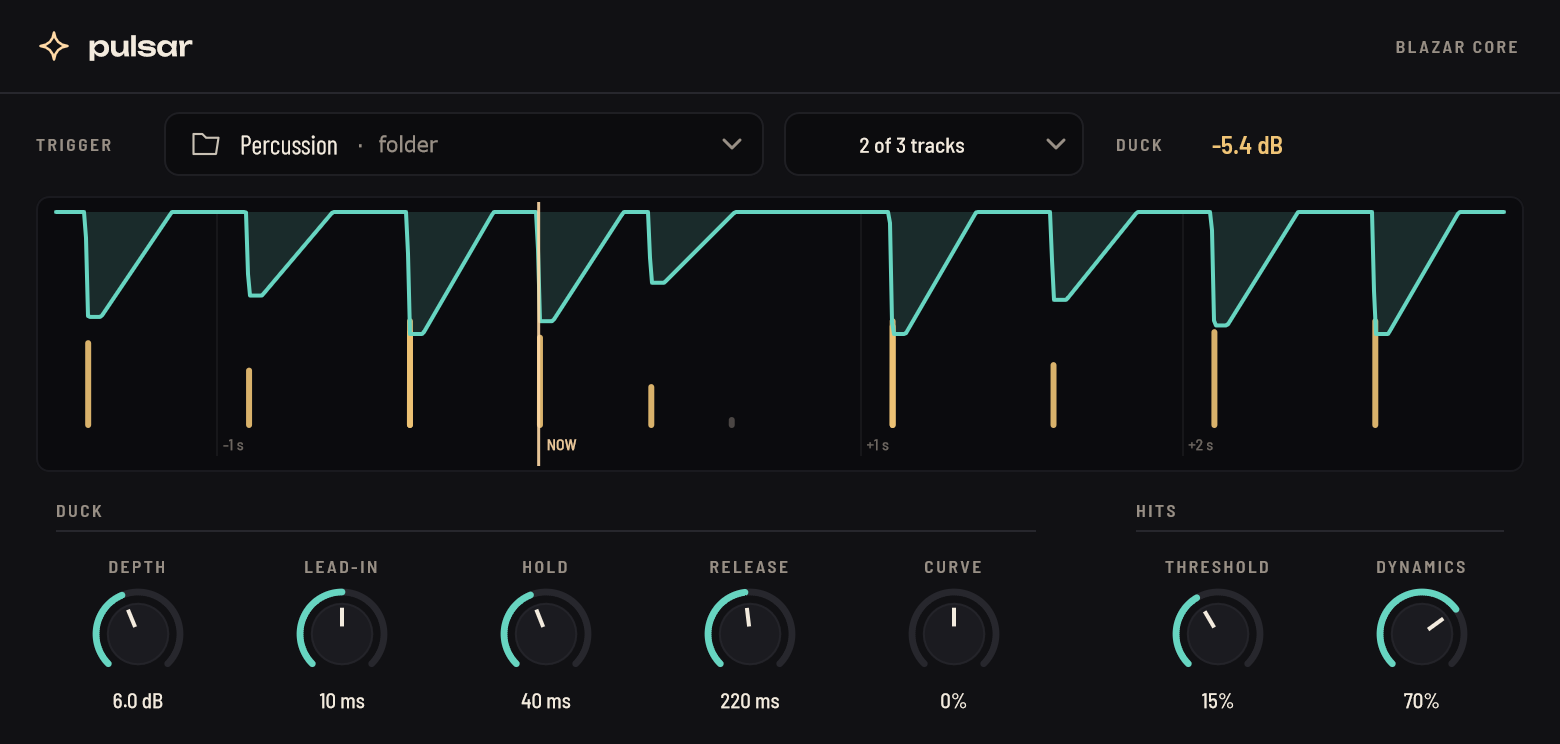Click the 70% dynamics value
Viewport: 1560px width, 744px height.
point(1422,701)
